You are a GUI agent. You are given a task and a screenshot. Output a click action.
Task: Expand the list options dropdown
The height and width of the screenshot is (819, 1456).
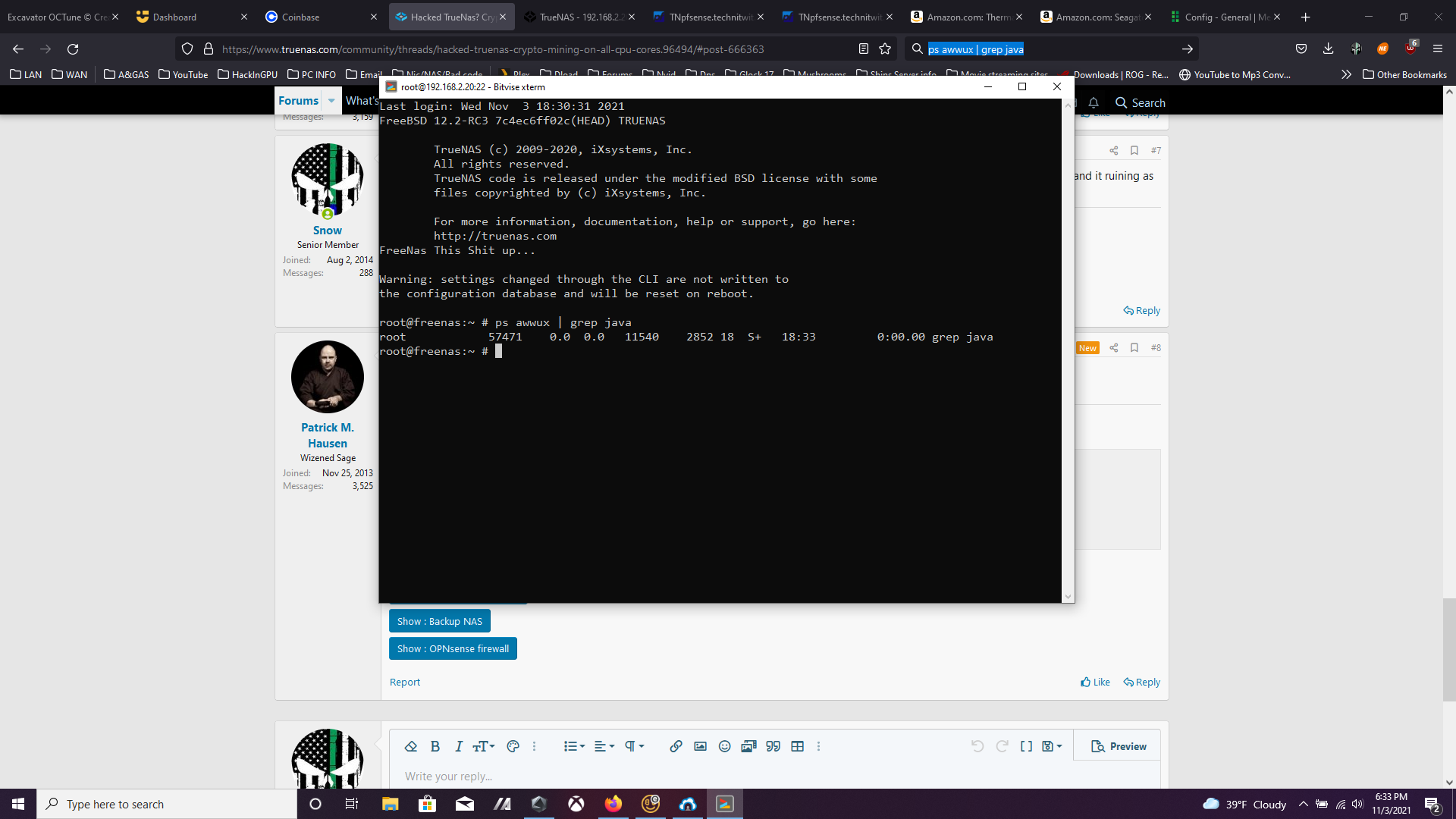574,746
